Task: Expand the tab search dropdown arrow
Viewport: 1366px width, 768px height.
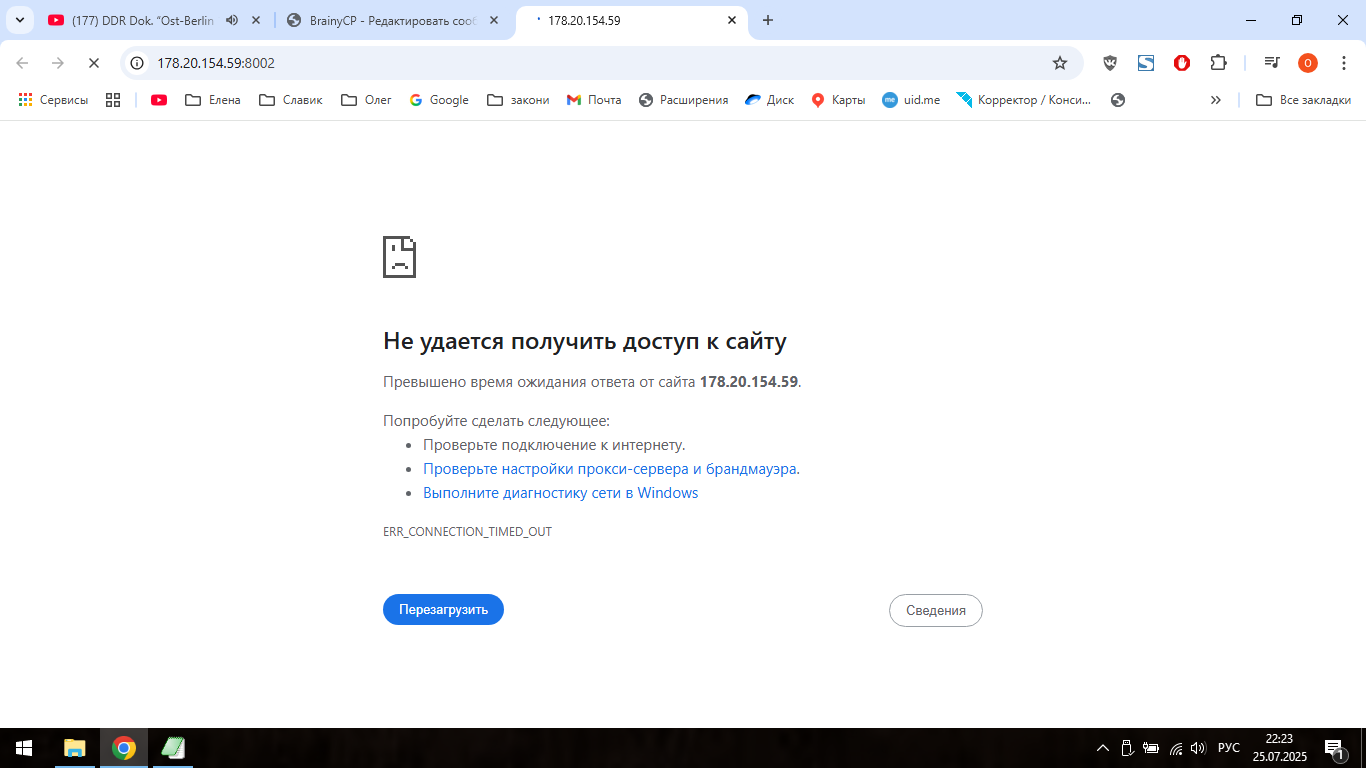Action: click(19, 20)
